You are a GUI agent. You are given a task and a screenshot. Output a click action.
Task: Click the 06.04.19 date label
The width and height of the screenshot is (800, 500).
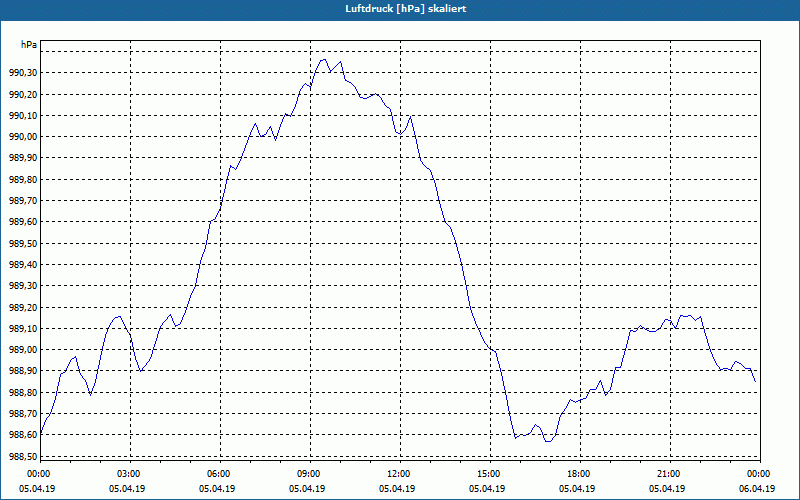757,489
